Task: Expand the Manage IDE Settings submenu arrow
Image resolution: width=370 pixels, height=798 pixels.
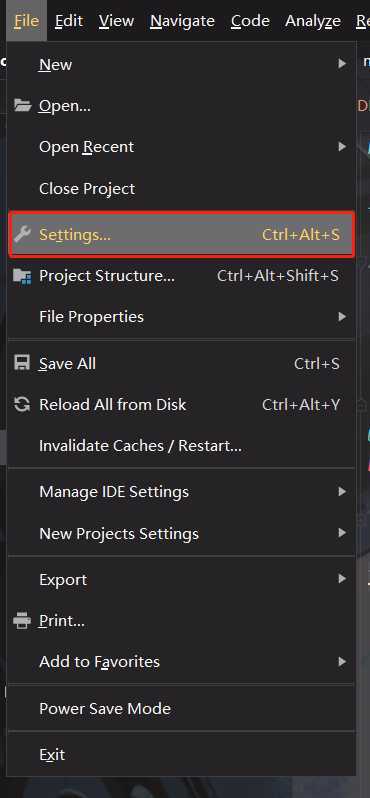Action: [x=342, y=492]
